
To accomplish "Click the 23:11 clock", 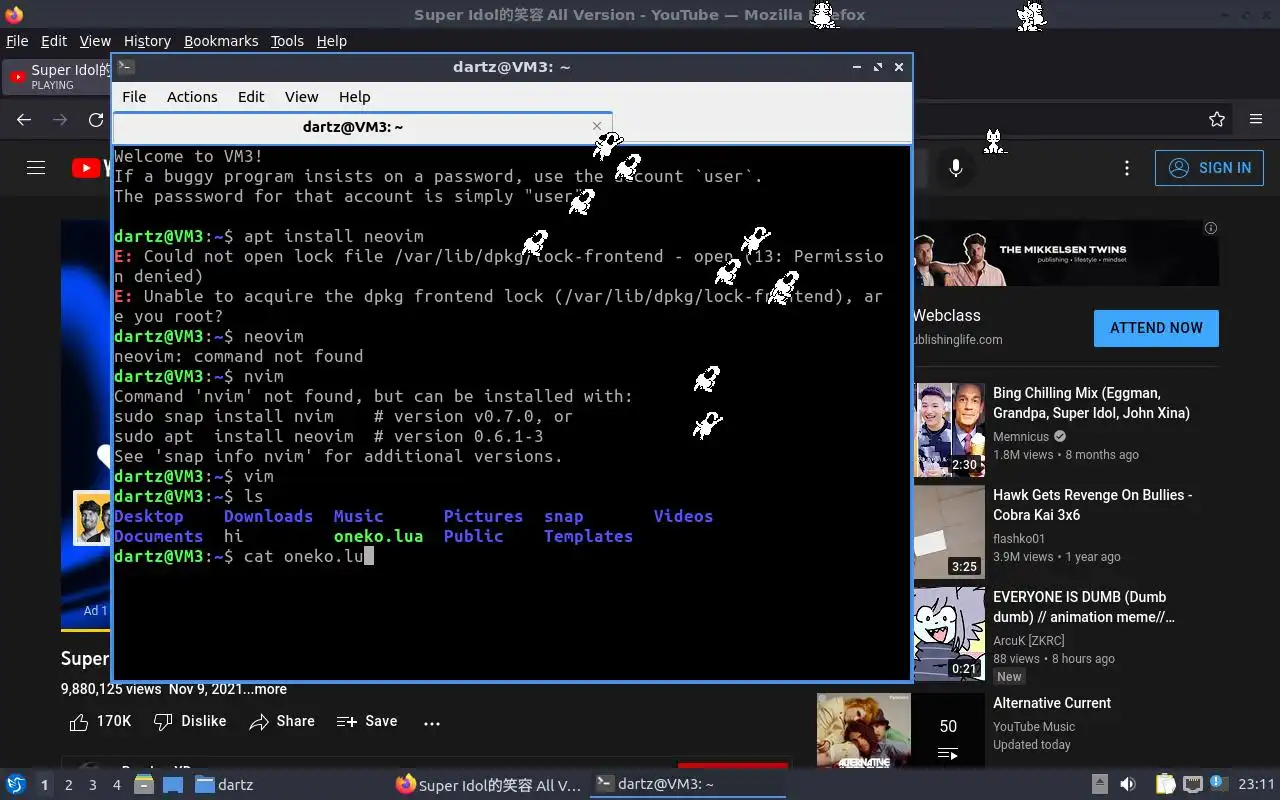I will click(x=1257, y=785).
